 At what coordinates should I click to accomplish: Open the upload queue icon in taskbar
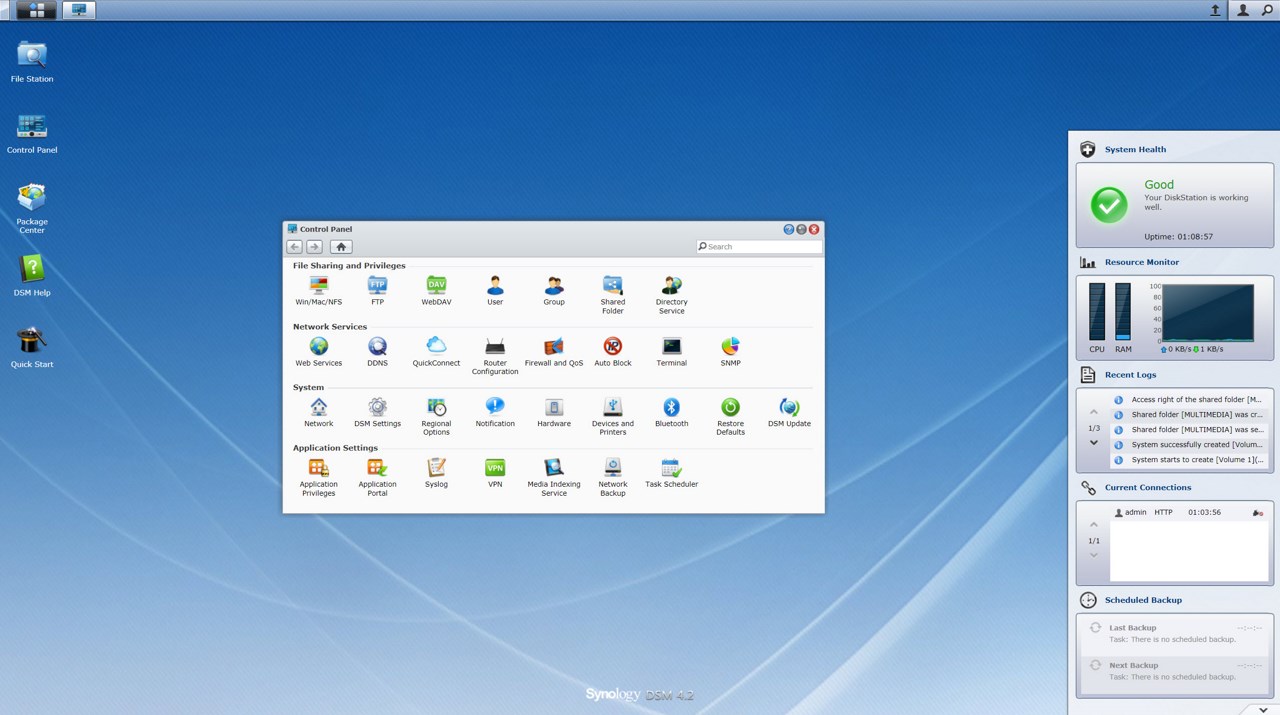tap(1215, 10)
